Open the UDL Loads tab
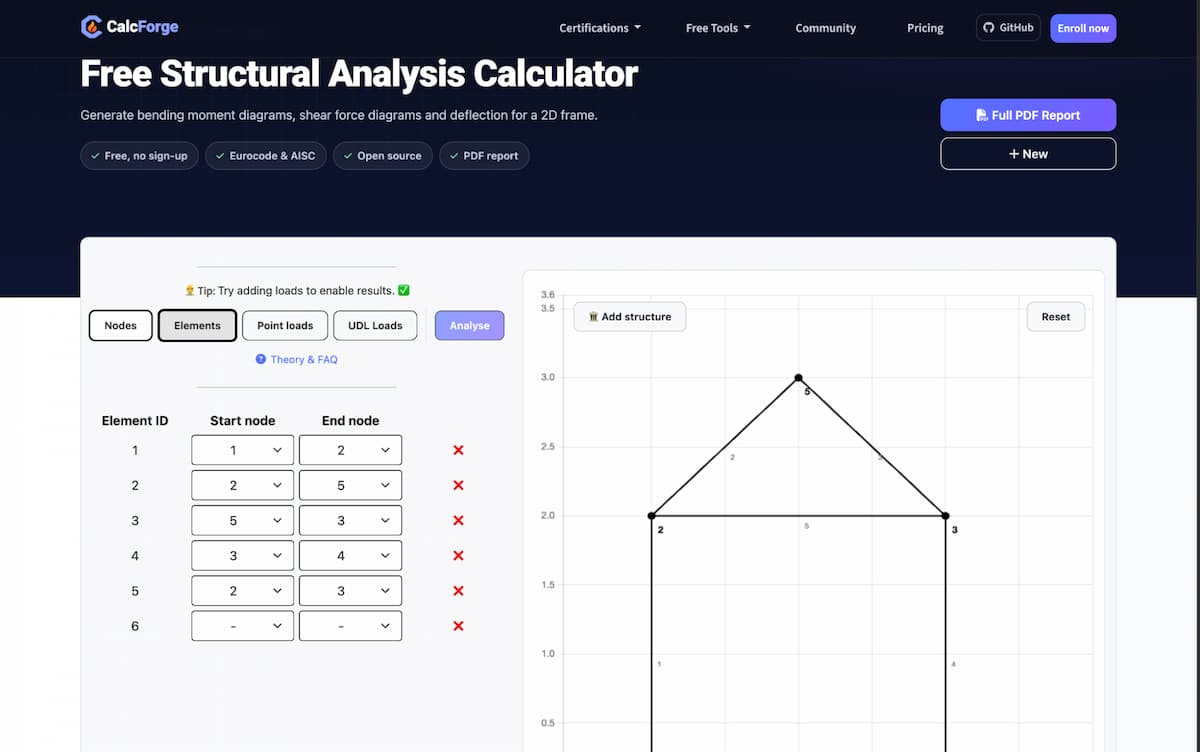This screenshot has height=752, width=1200. tap(375, 325)
